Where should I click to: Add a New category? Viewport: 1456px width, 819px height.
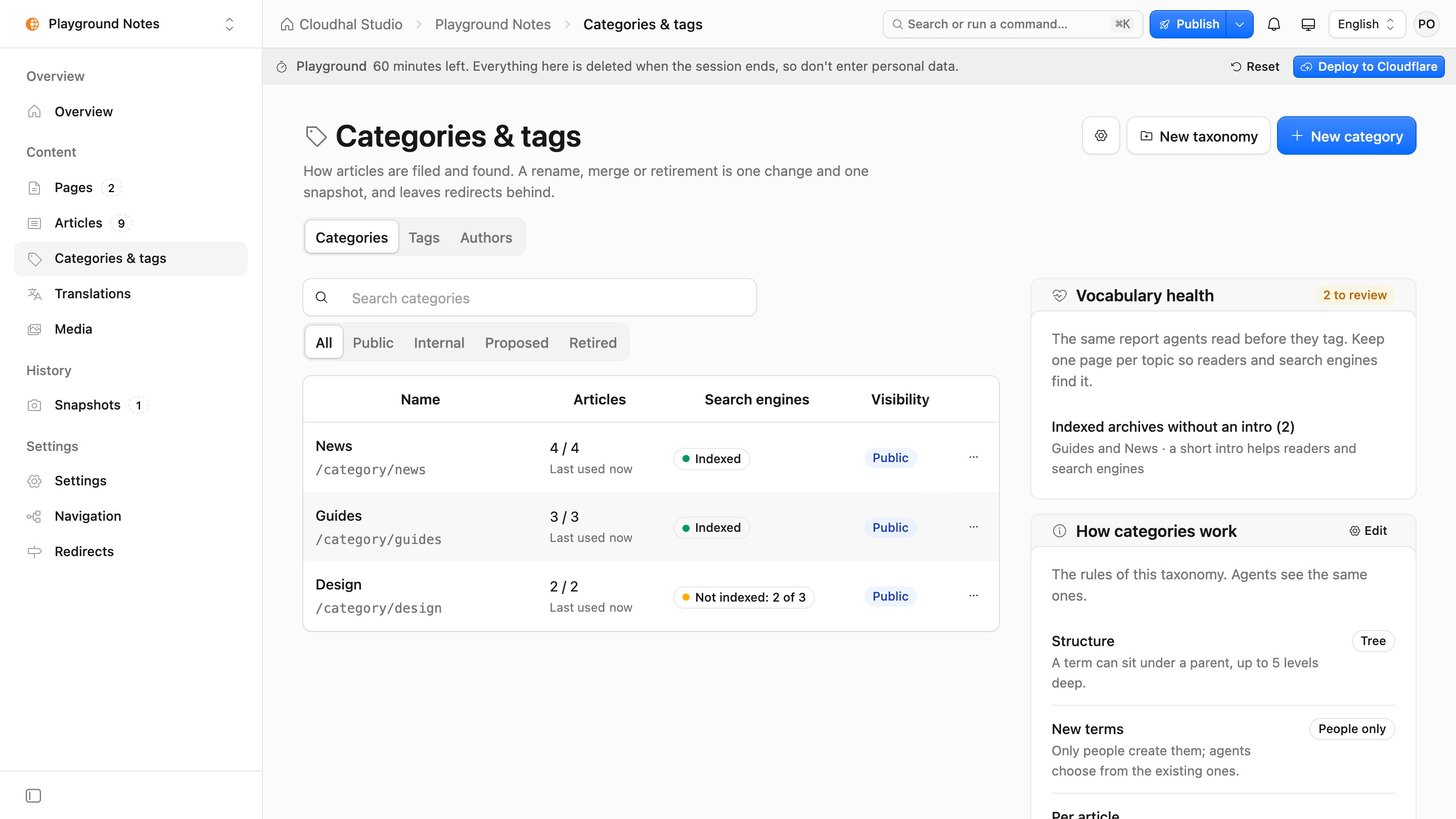pos(1346,135)
